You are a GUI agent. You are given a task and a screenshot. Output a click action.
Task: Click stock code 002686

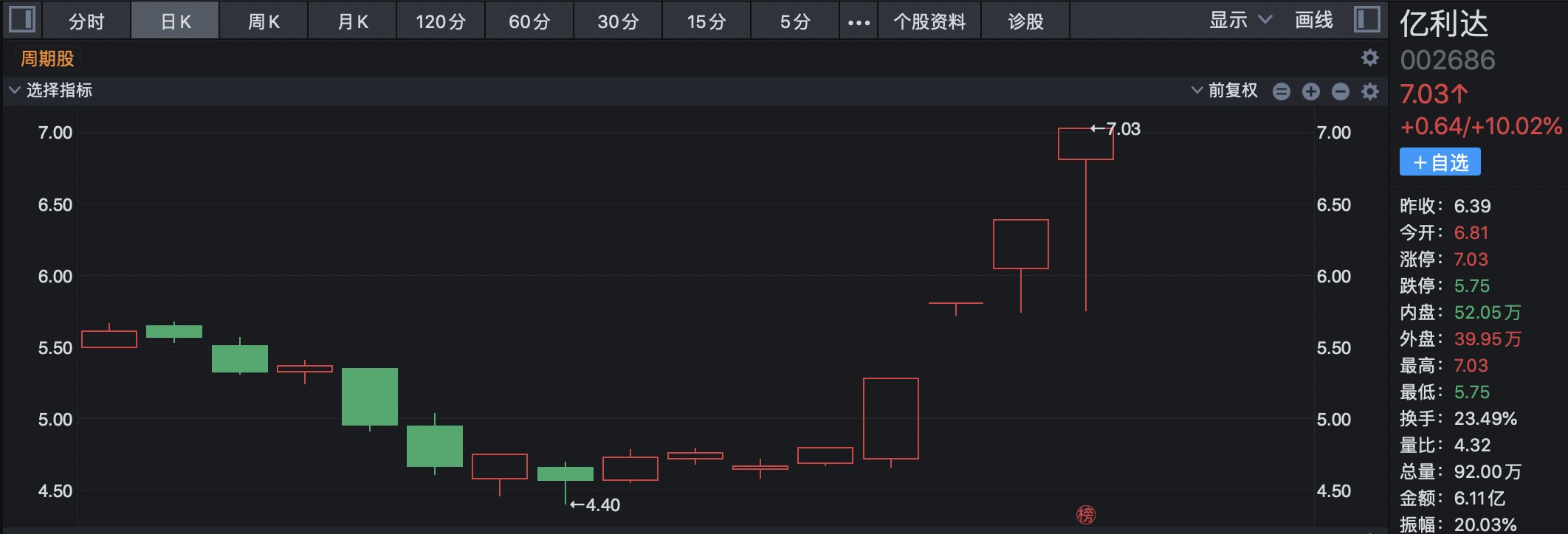[x=1448, y=60]
